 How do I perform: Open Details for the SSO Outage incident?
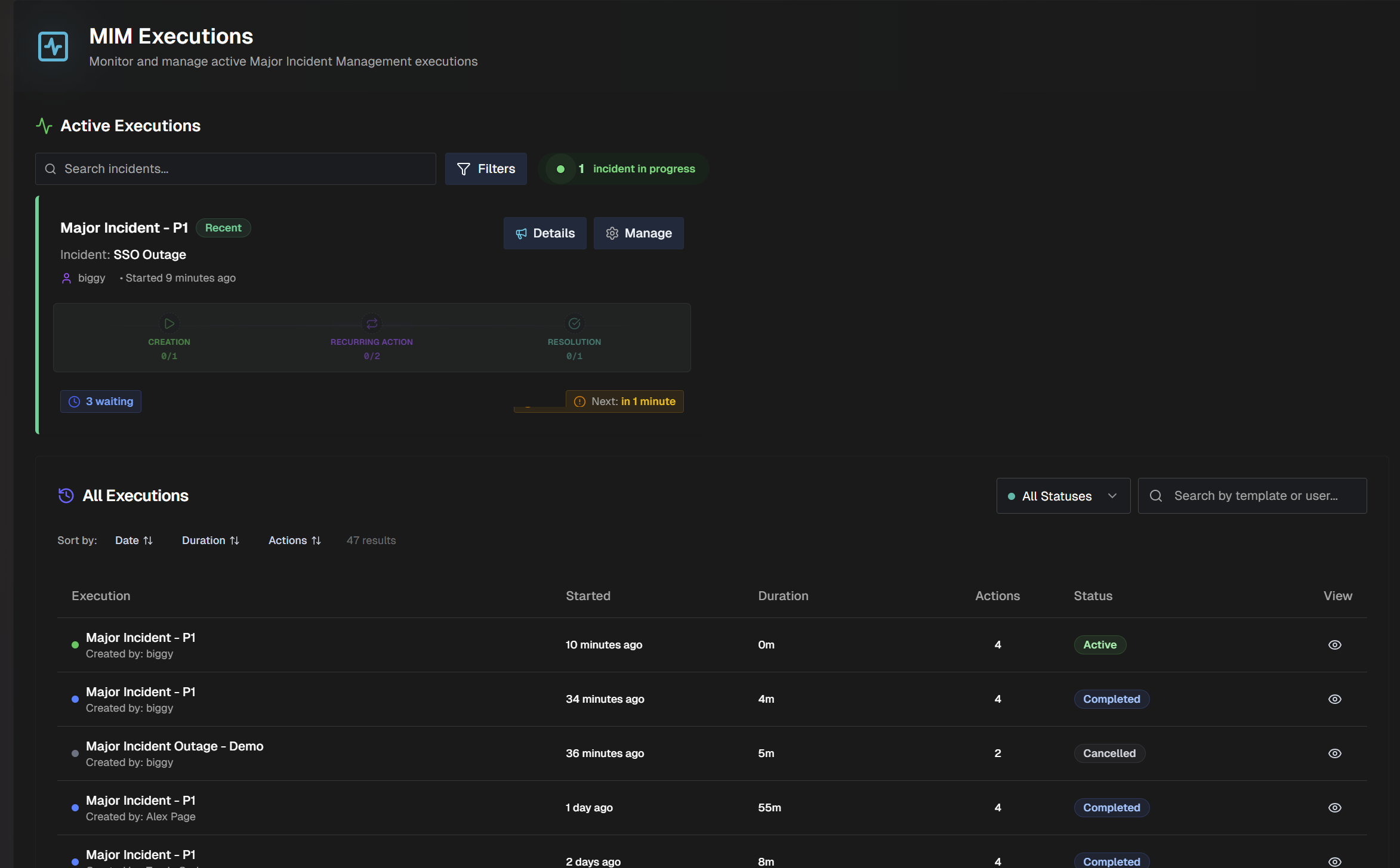[544, 233]
